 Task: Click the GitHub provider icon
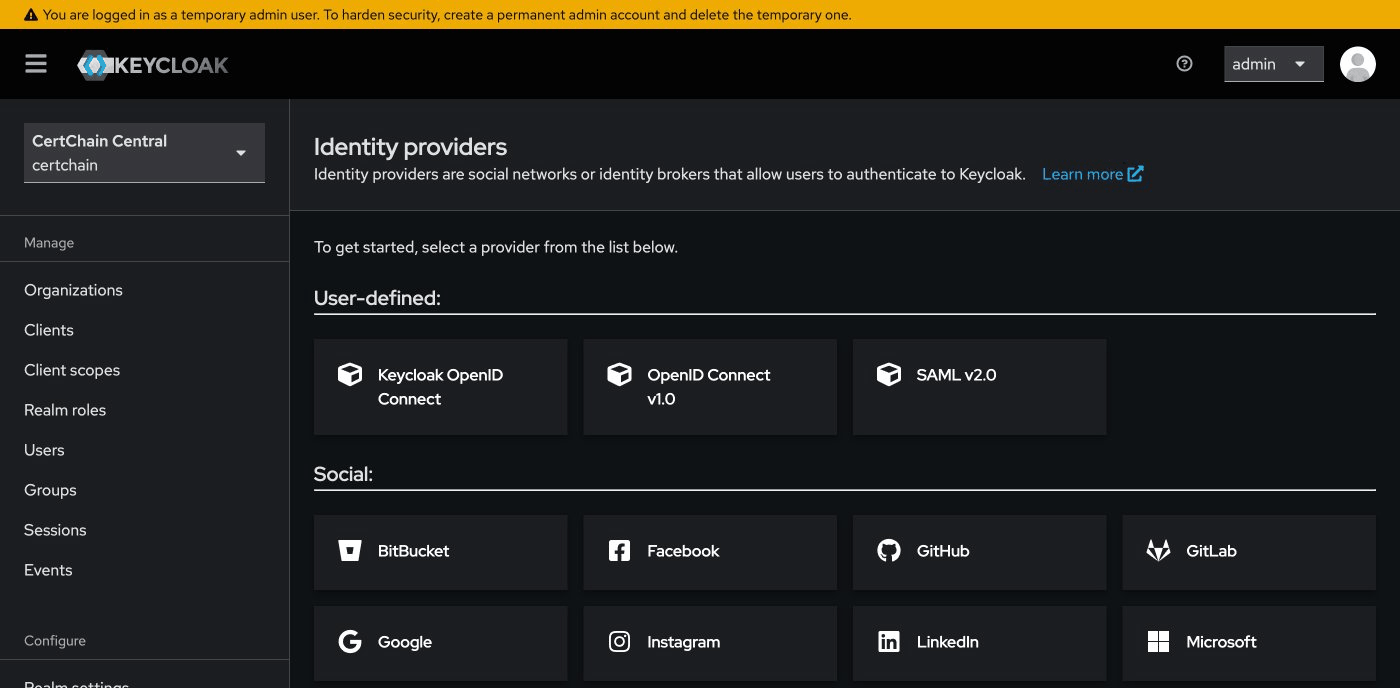[888, 550]
